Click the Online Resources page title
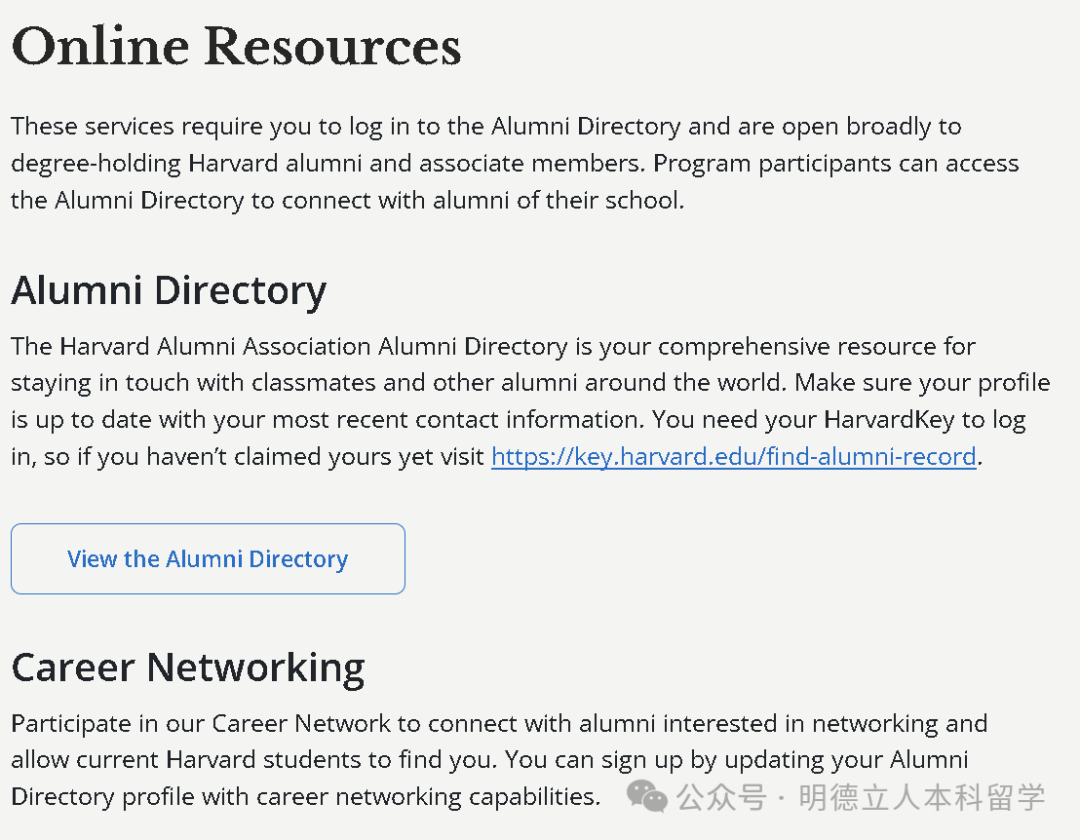The width and height of the screenshot is (1080, 840). [x=236, y=47]
